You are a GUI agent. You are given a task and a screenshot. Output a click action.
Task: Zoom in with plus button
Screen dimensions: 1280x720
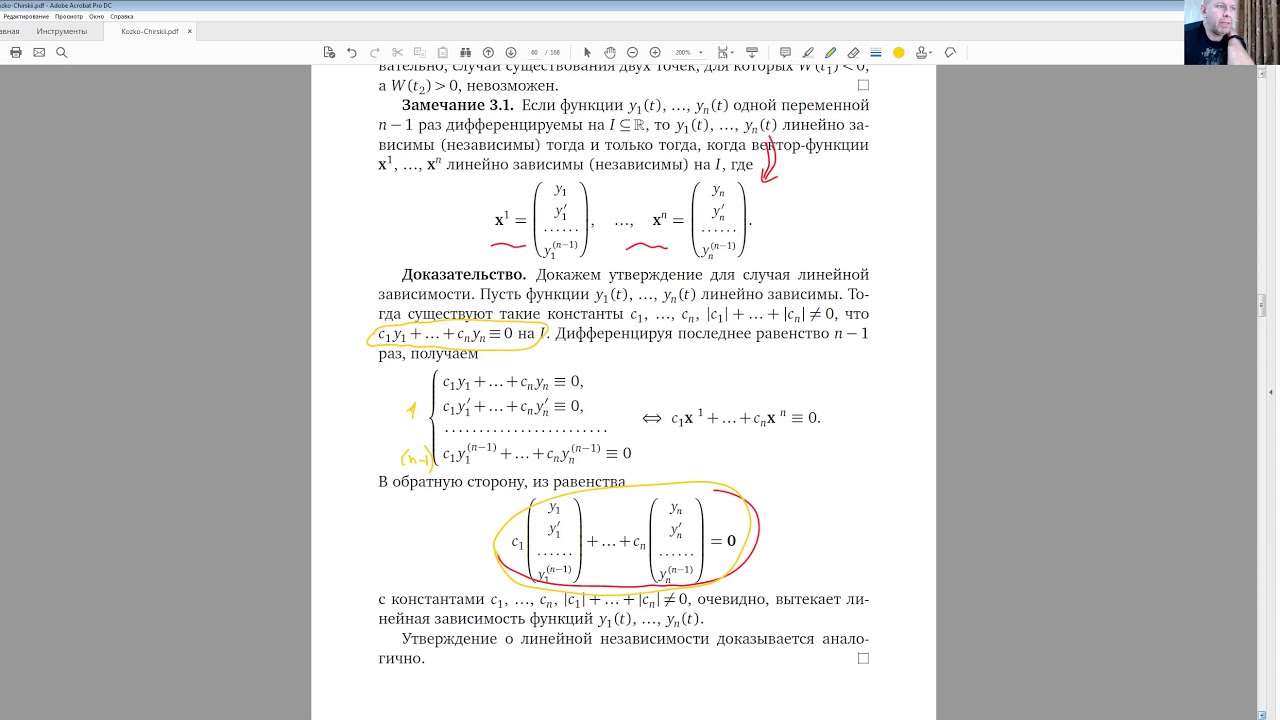click(655, 52)
